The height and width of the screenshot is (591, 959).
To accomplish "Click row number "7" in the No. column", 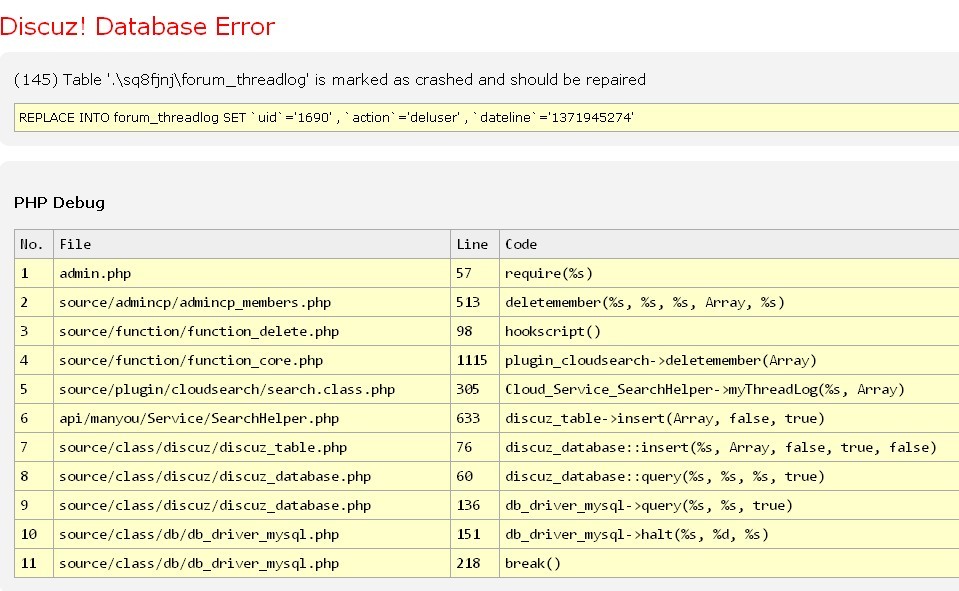I will pos(34,447).
